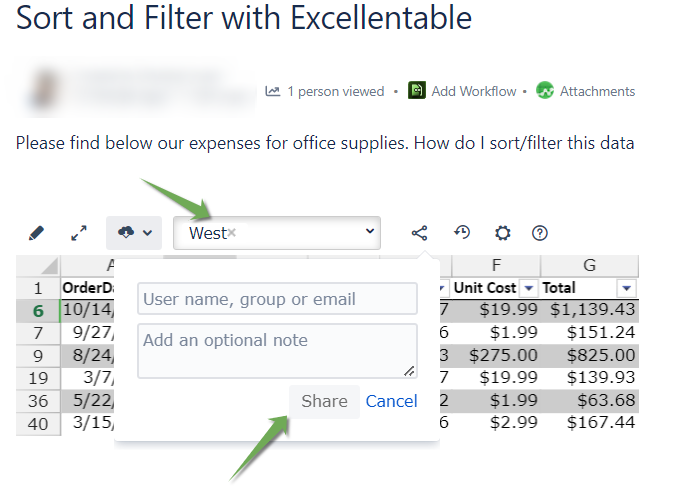Select row header 19

pos(38,378)
